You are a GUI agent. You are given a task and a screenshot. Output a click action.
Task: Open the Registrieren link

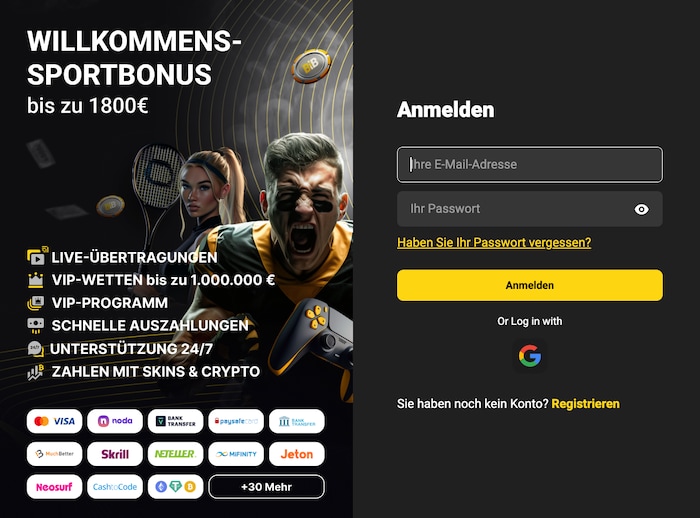click(x=586, y=404)
